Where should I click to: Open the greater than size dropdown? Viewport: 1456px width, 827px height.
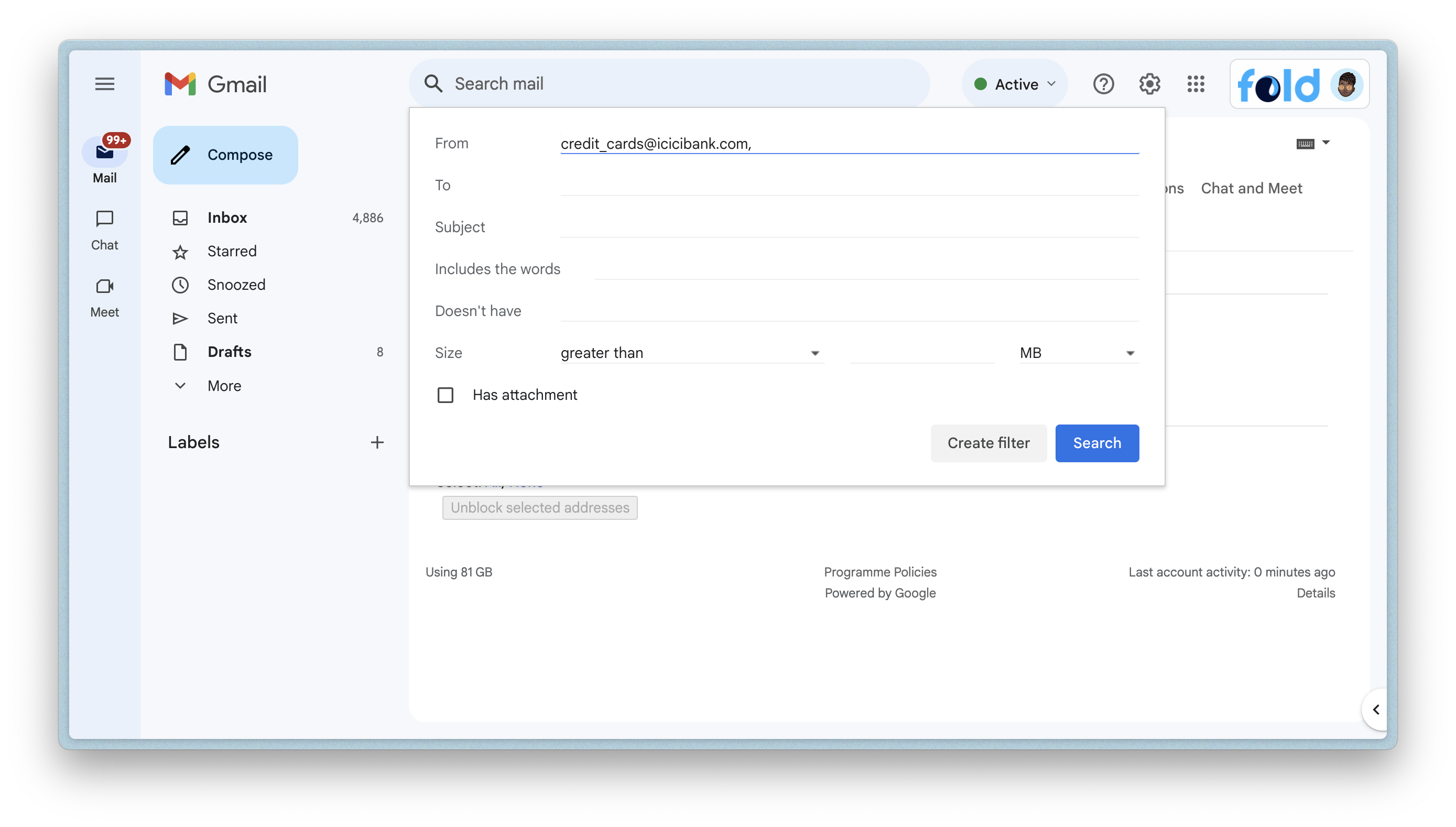point(692,353)
